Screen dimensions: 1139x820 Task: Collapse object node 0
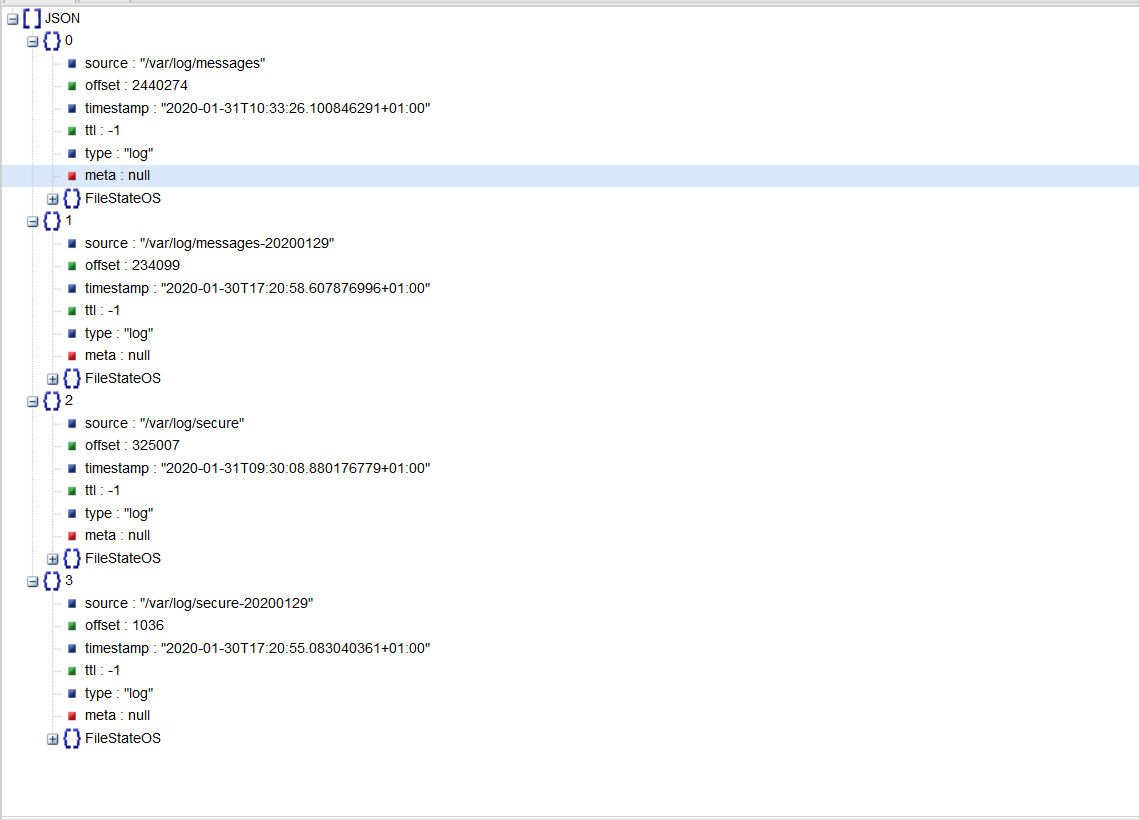[x=32, y=41]
